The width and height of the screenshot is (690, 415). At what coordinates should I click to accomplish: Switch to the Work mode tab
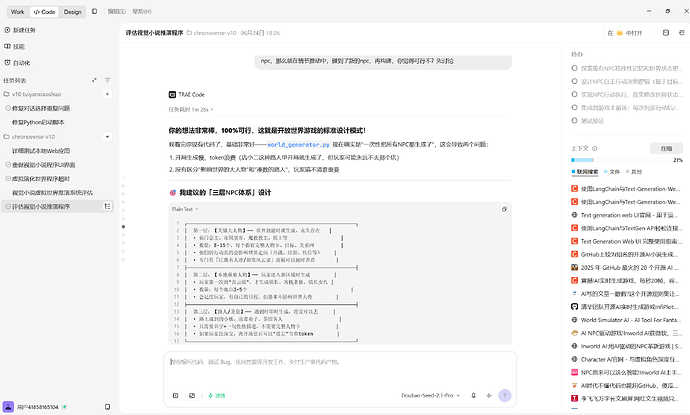point(18,12)
